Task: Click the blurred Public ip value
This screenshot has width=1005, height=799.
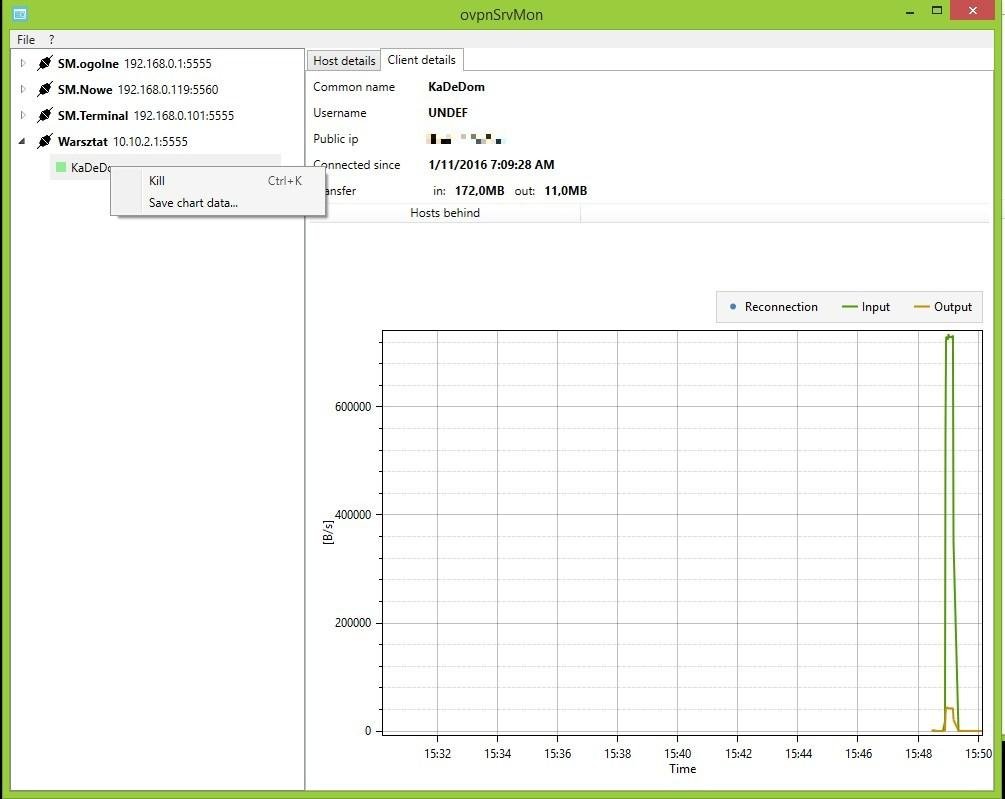Action: tap(465, 138)
